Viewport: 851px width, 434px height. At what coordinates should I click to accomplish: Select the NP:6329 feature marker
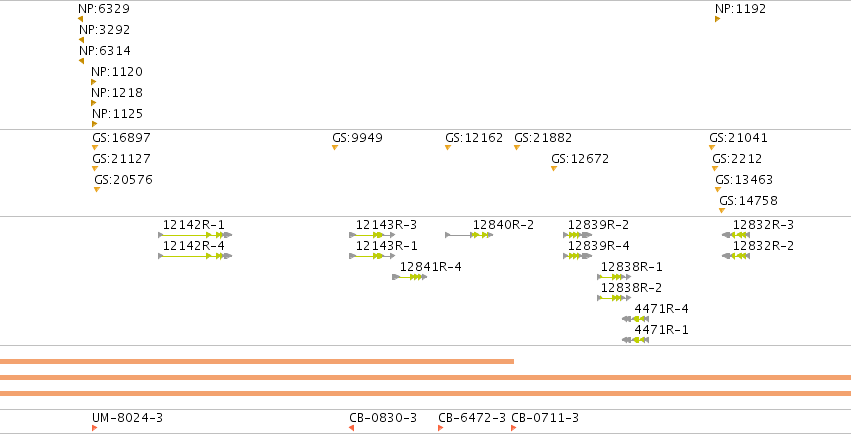click(80, 19)
